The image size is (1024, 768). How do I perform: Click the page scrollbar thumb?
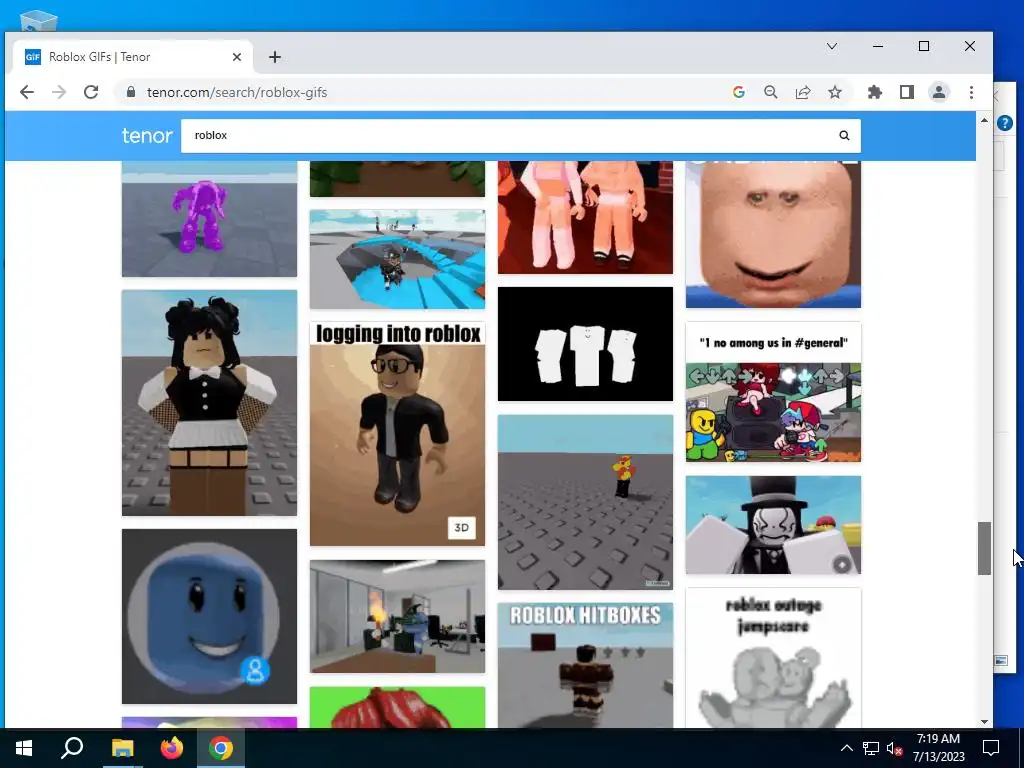click(984, 549)
